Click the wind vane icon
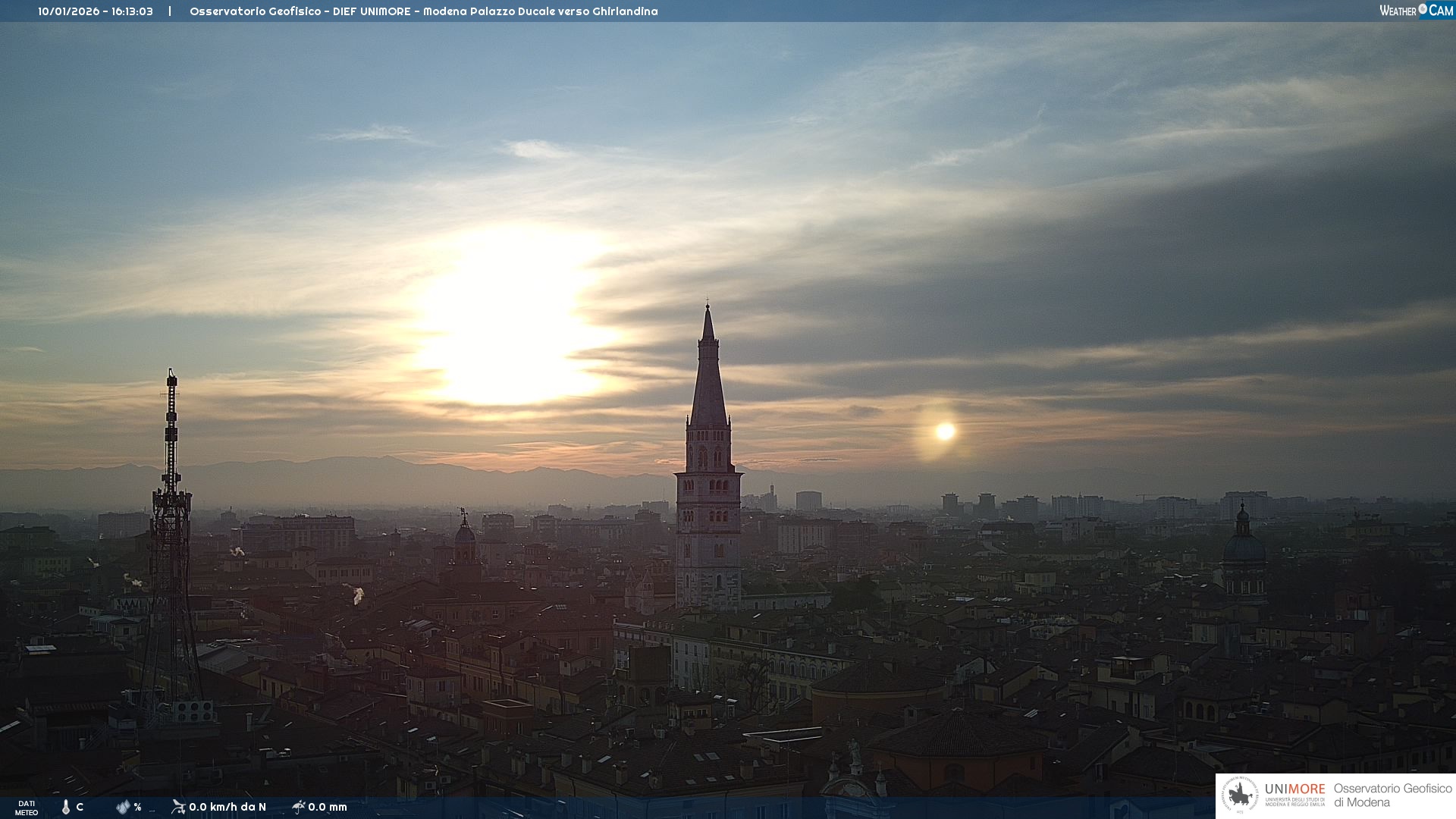This screenshot has width=1456, height=819. [178, 807]
